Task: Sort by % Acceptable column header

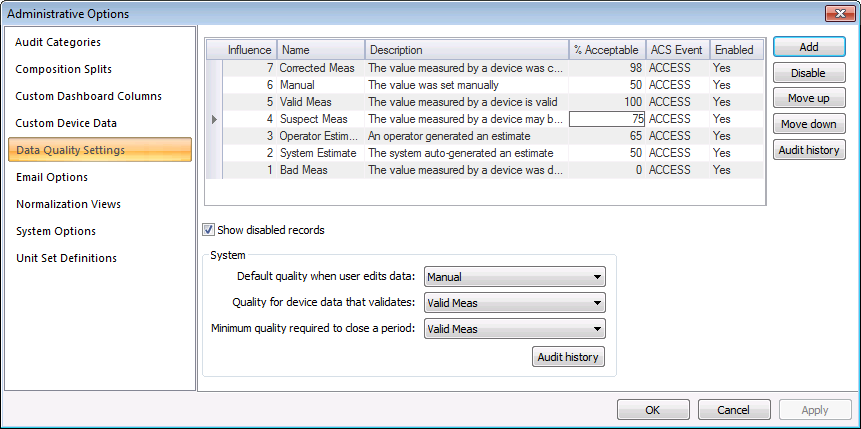Action: point(607,50)
